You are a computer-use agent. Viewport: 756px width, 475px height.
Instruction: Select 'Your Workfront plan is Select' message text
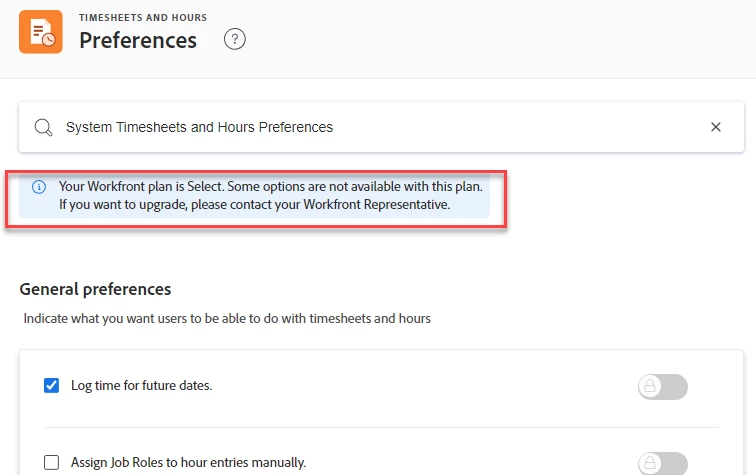(271, 186)
